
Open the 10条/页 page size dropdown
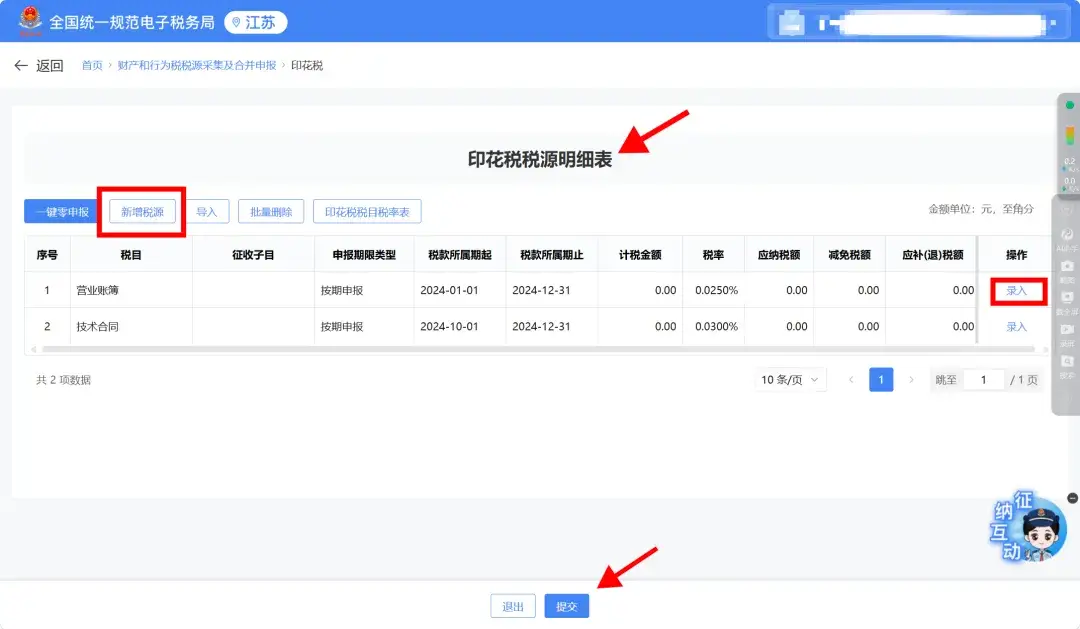tap(791, 379)
